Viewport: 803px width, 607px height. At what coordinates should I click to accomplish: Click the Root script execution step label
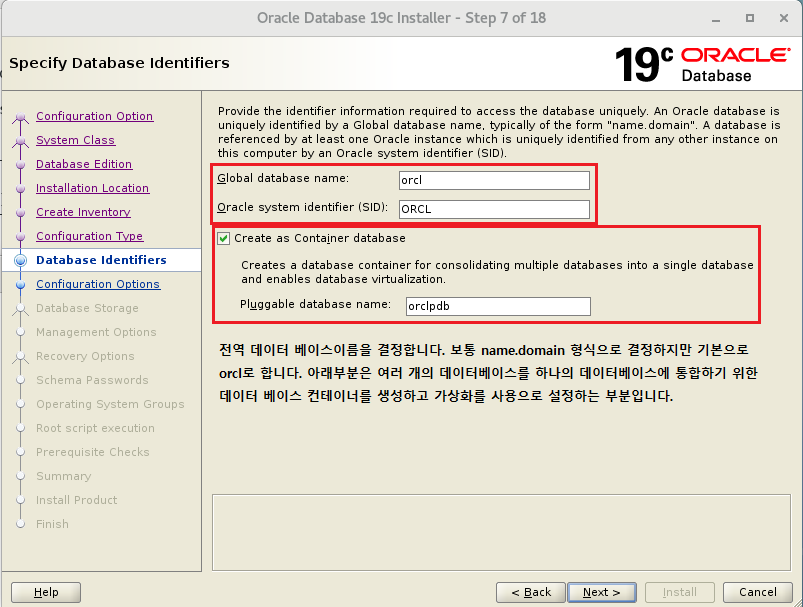point(95,428)
